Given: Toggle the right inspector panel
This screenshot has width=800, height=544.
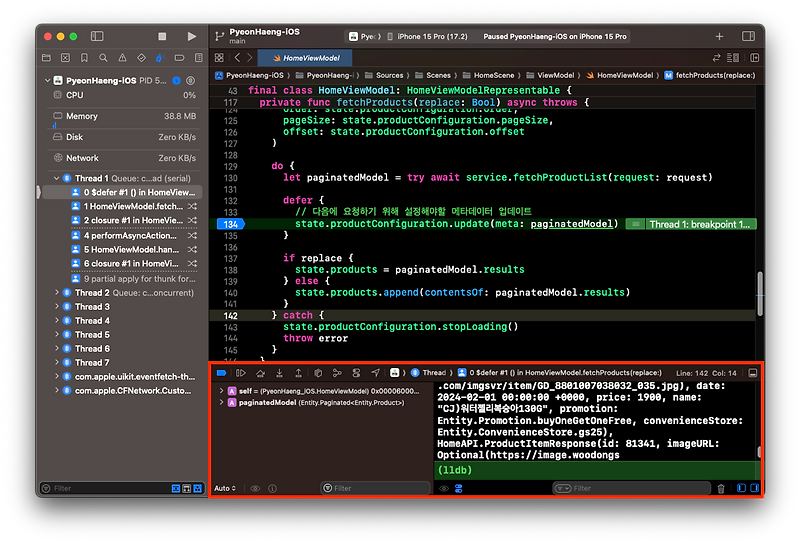Looking at the screenshot, I should coord(748,36).
